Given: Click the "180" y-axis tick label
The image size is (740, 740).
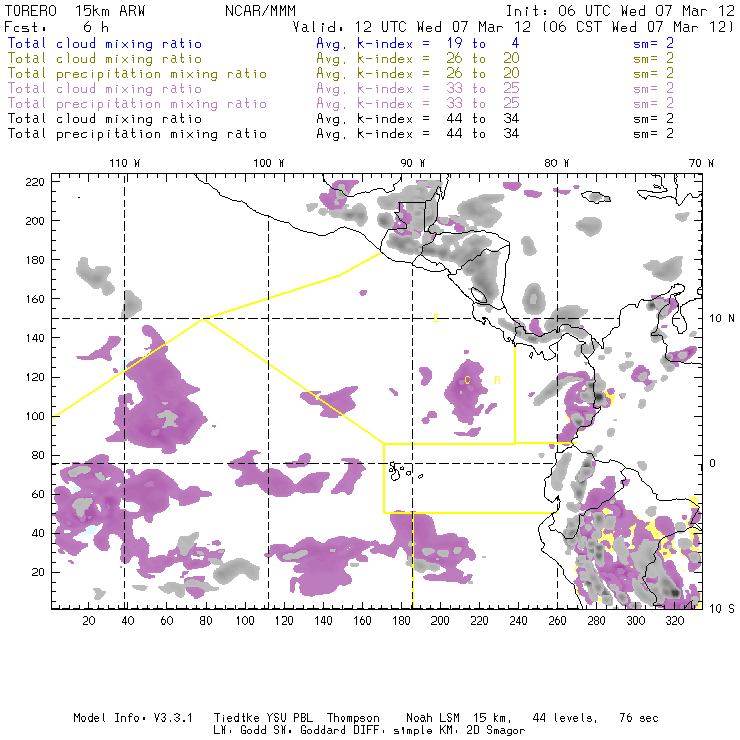Looking at the screenshot, I should (35, 260).
